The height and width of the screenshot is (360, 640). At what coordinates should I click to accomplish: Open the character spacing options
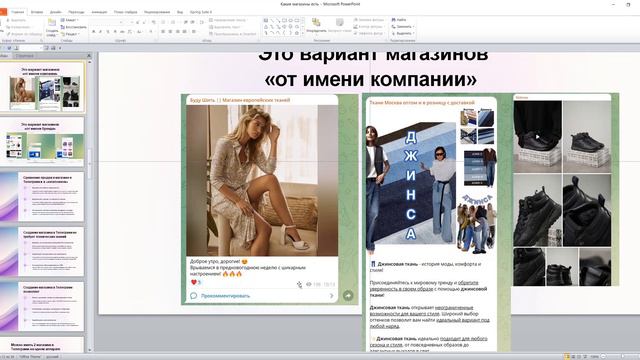pyautogui.click(x=130, y=31)
